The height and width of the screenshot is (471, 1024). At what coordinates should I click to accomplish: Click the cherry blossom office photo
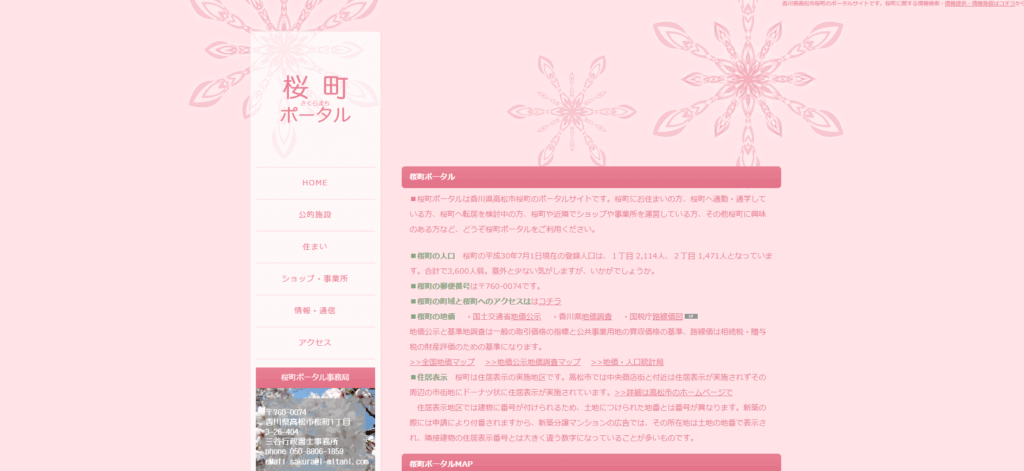coord(315,430)
